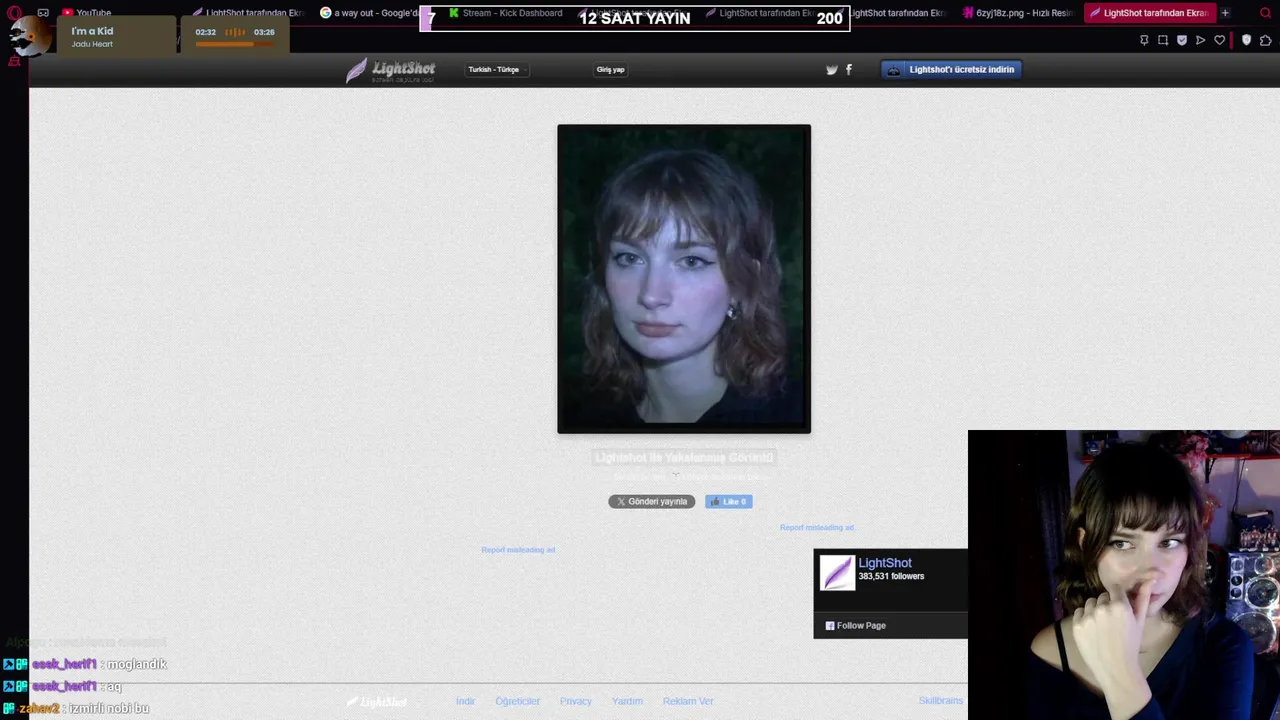Open the İndir footer link
Image resolution: width=1280 pixels, height=720 pixels.
click(x=465, y=701)
